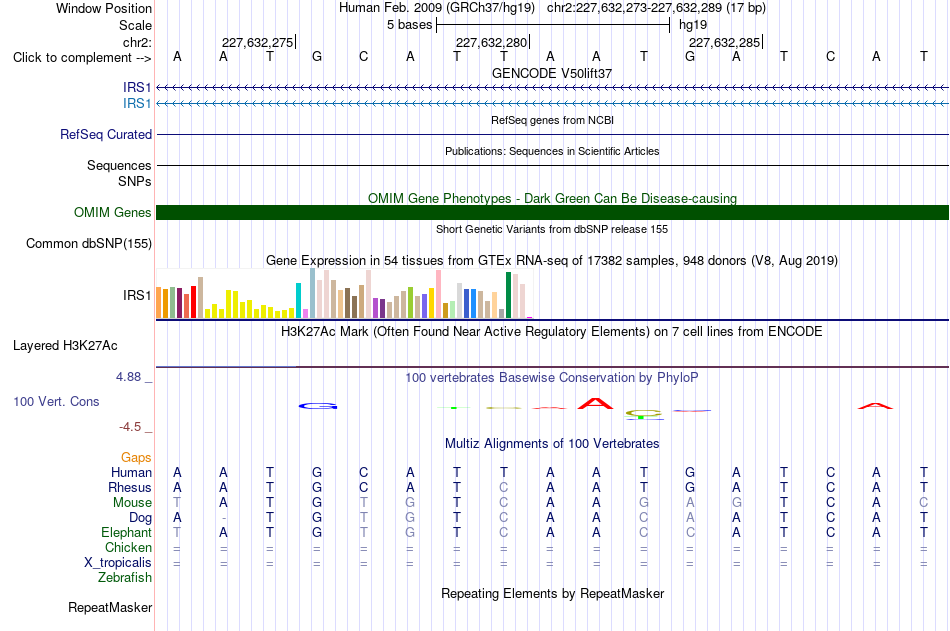
Task: Click the dash gap in the Dog alignment row
Action: [224, 518]
